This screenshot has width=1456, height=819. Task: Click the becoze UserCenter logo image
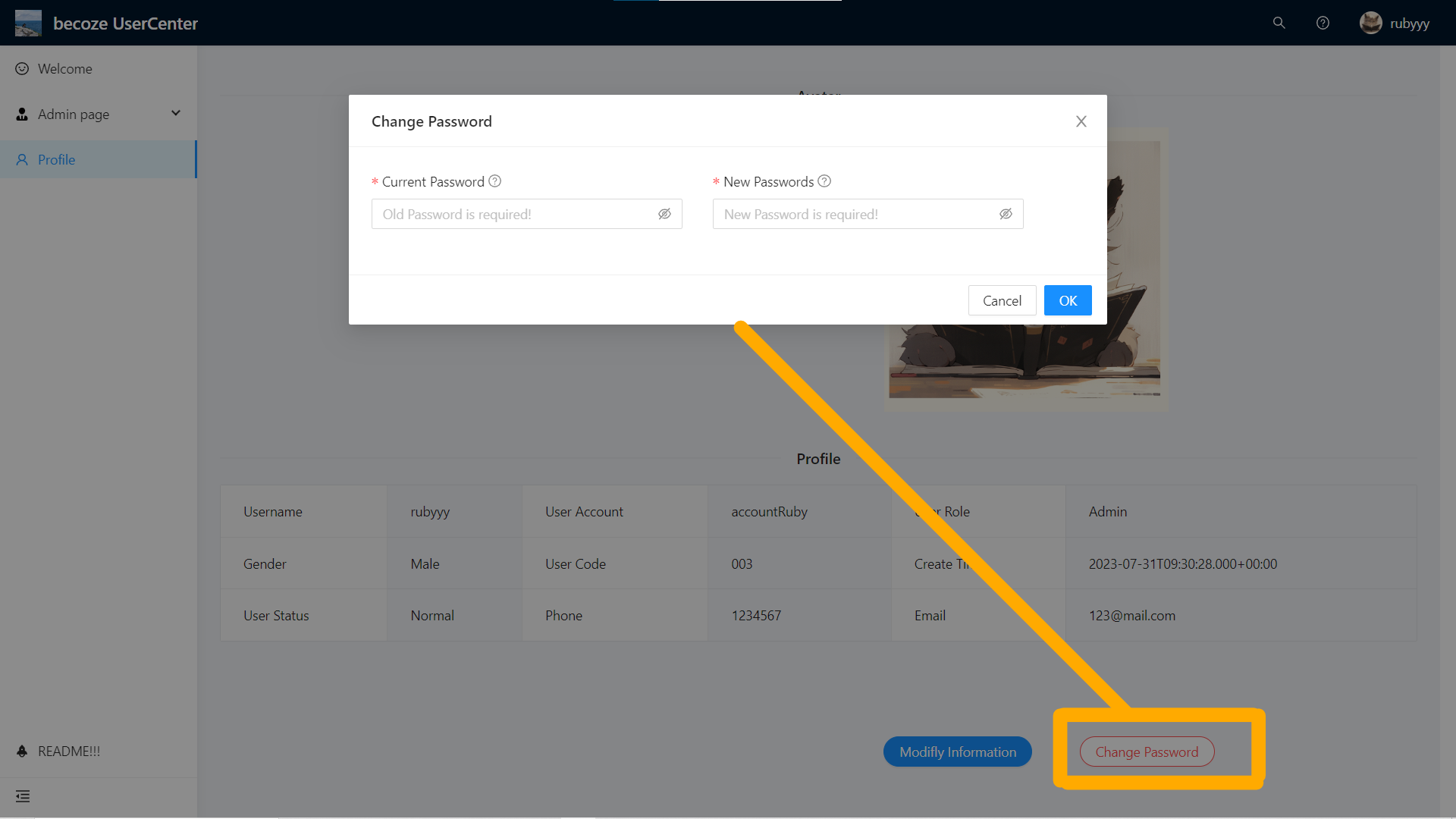tap(28, 23)
